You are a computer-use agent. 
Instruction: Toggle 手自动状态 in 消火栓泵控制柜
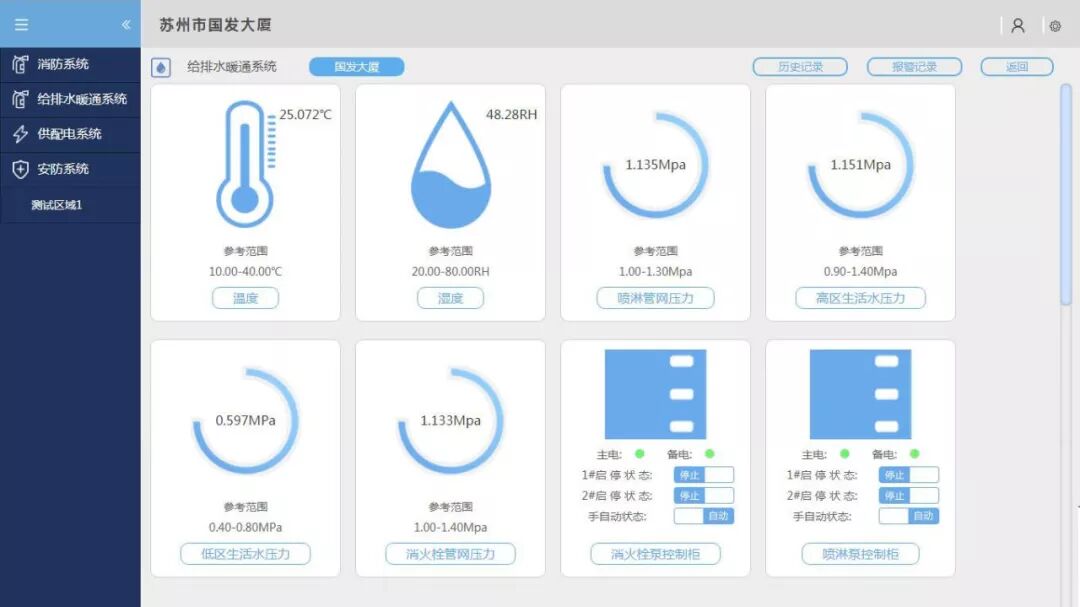click(704, 516)
